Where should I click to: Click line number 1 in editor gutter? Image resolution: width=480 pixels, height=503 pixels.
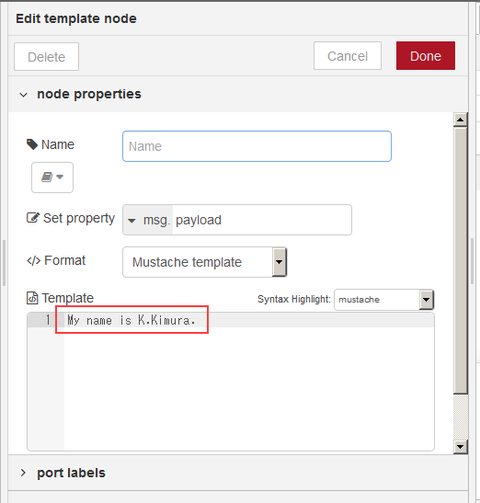pos(48,320)
